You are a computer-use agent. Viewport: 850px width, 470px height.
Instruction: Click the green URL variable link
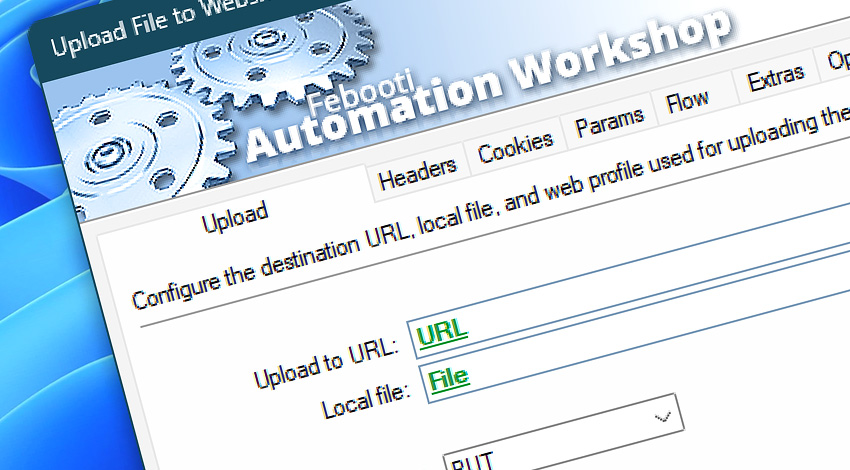(x=442, y=332)
